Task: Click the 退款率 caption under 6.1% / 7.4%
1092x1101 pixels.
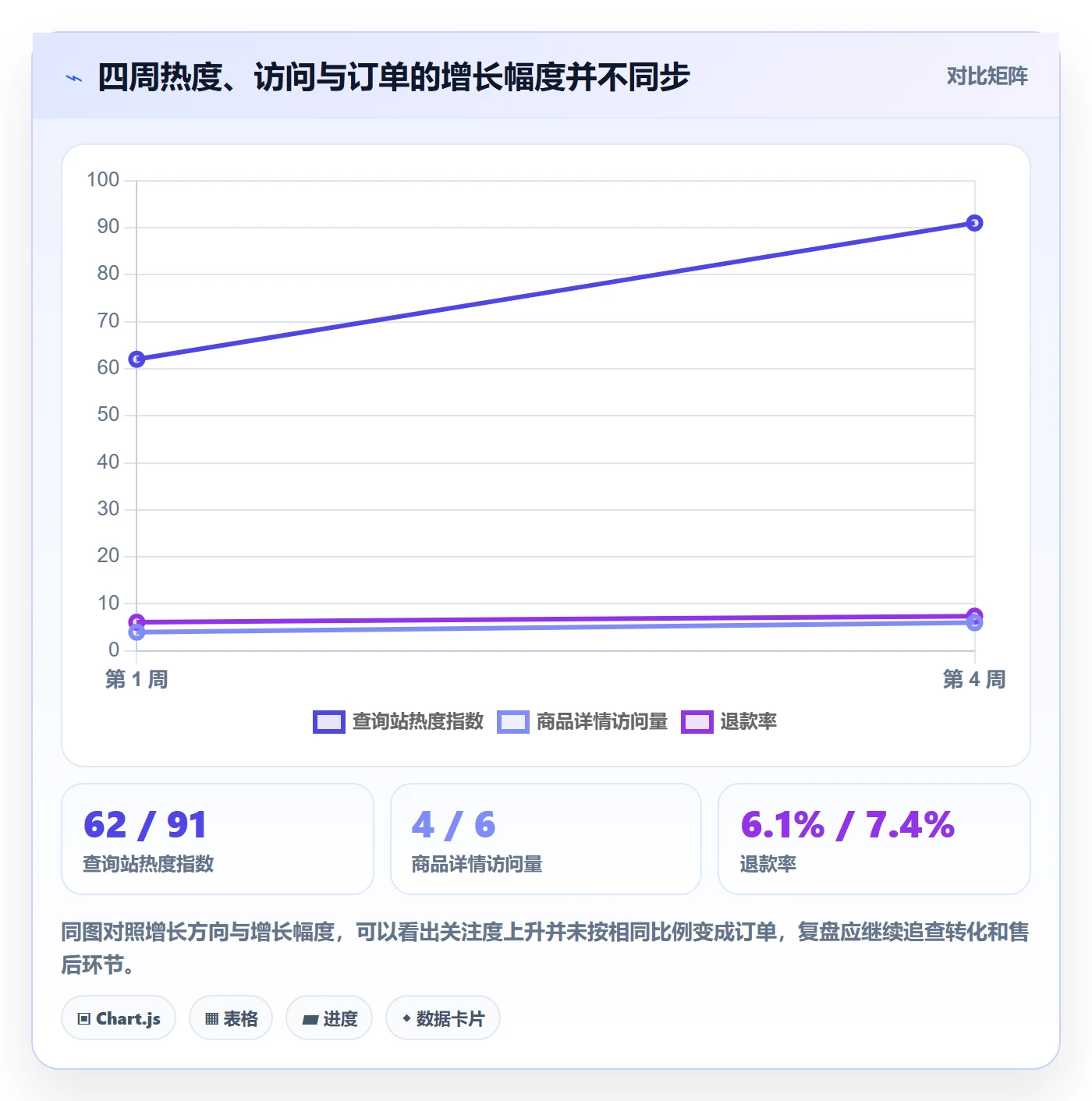Action: point(768,864)
